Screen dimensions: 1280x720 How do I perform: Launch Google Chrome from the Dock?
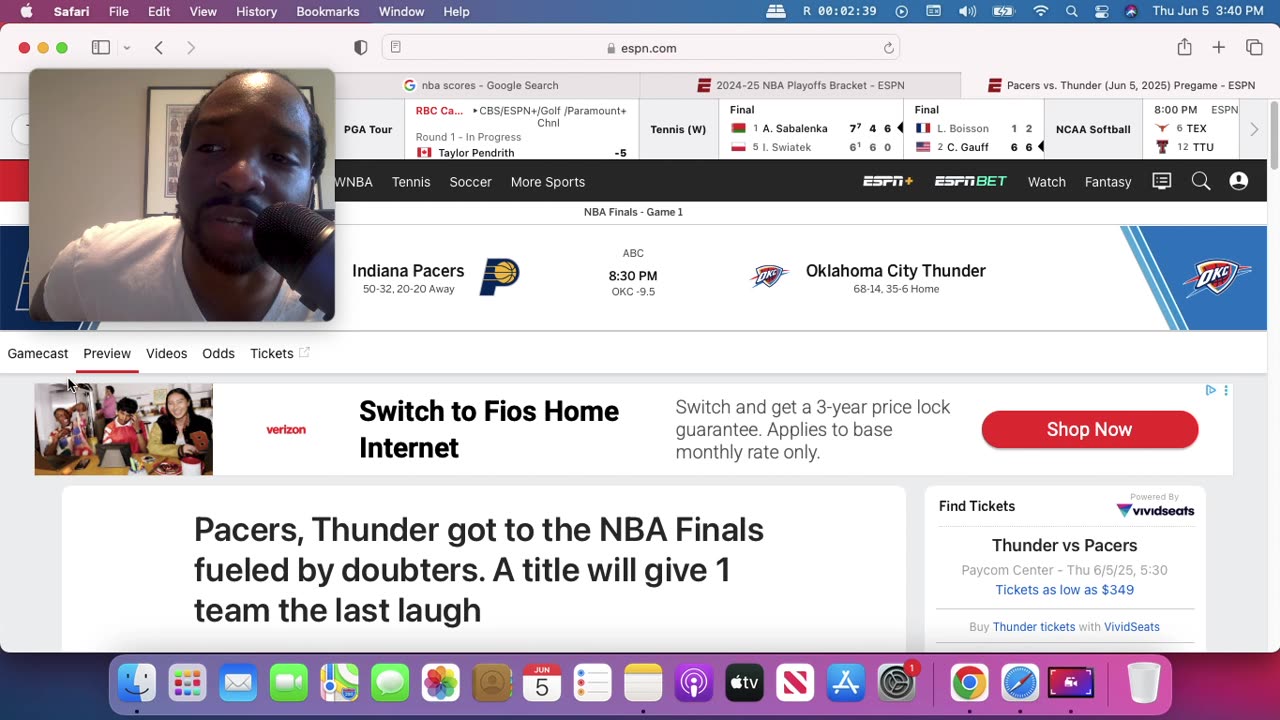point(968,683)
